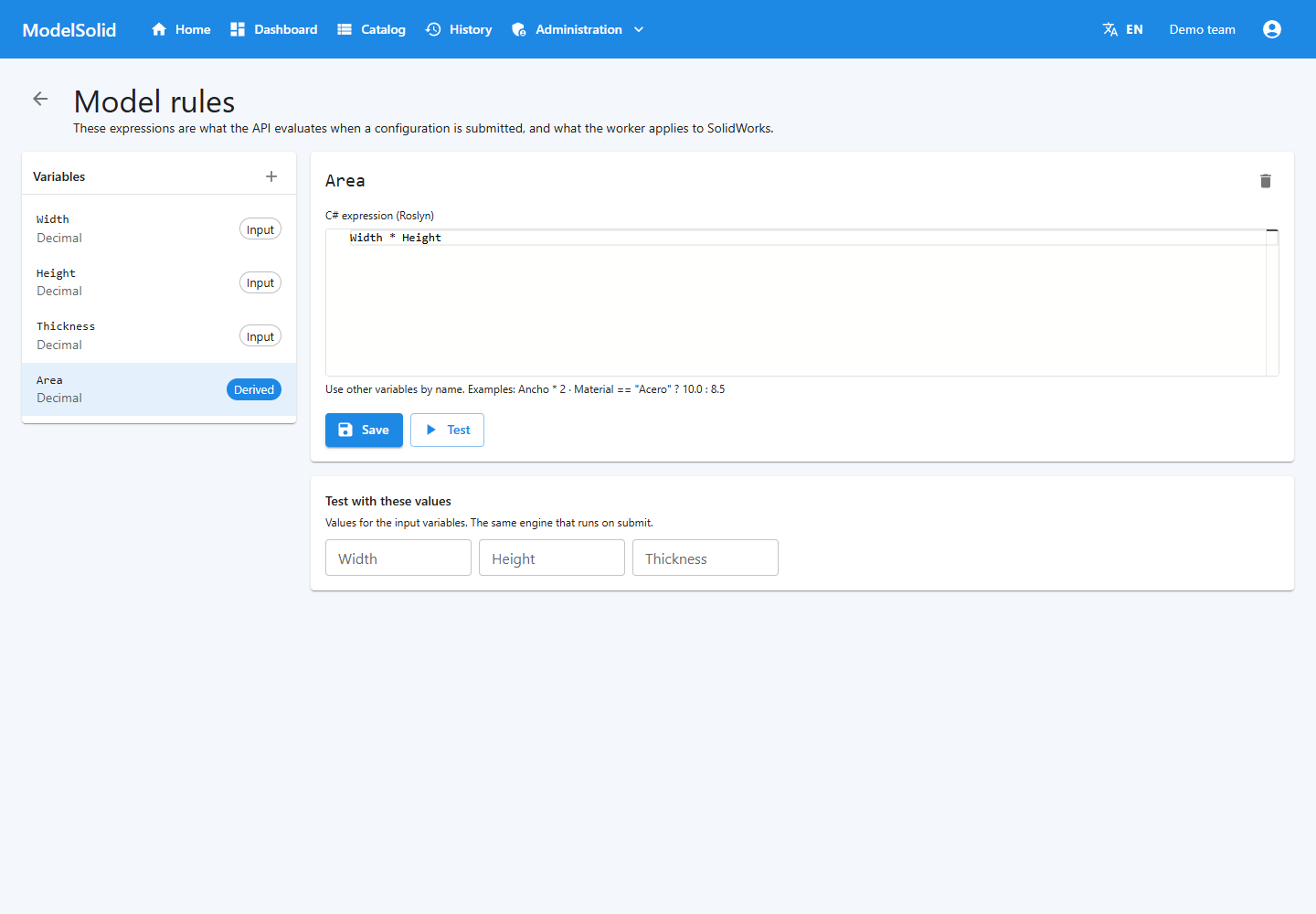Click the Input chip for Height

click(x=260, y=282)
